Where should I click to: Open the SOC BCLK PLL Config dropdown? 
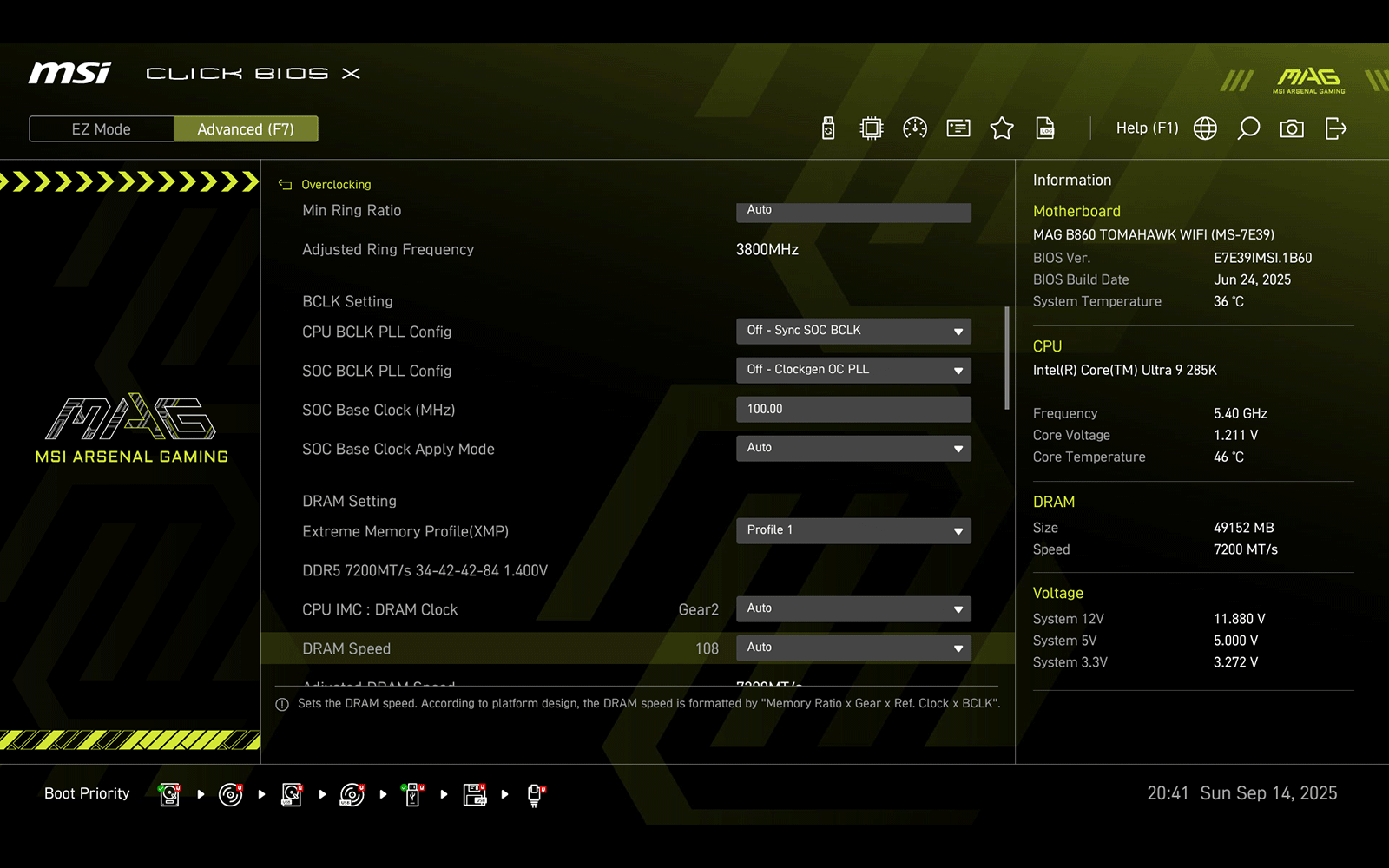(853, 370)
